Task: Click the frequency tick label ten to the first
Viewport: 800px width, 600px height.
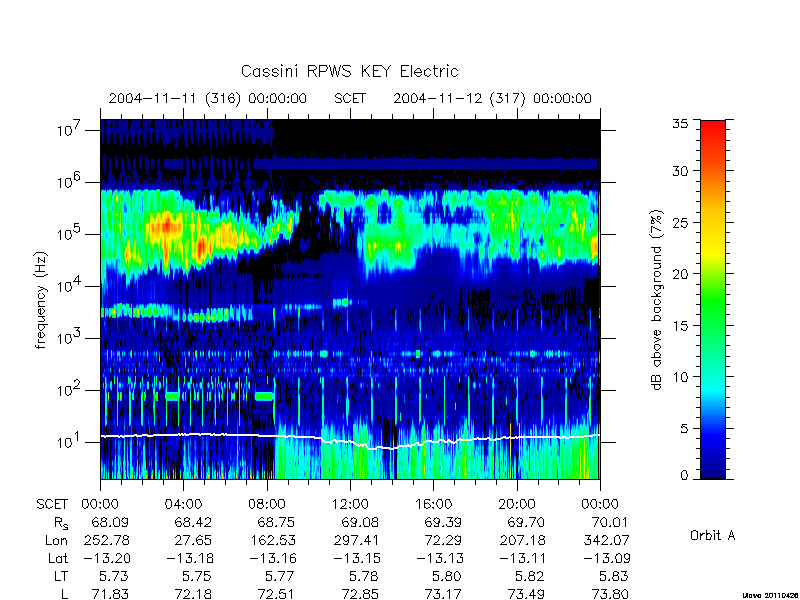Action: click(x=69, y=441)
